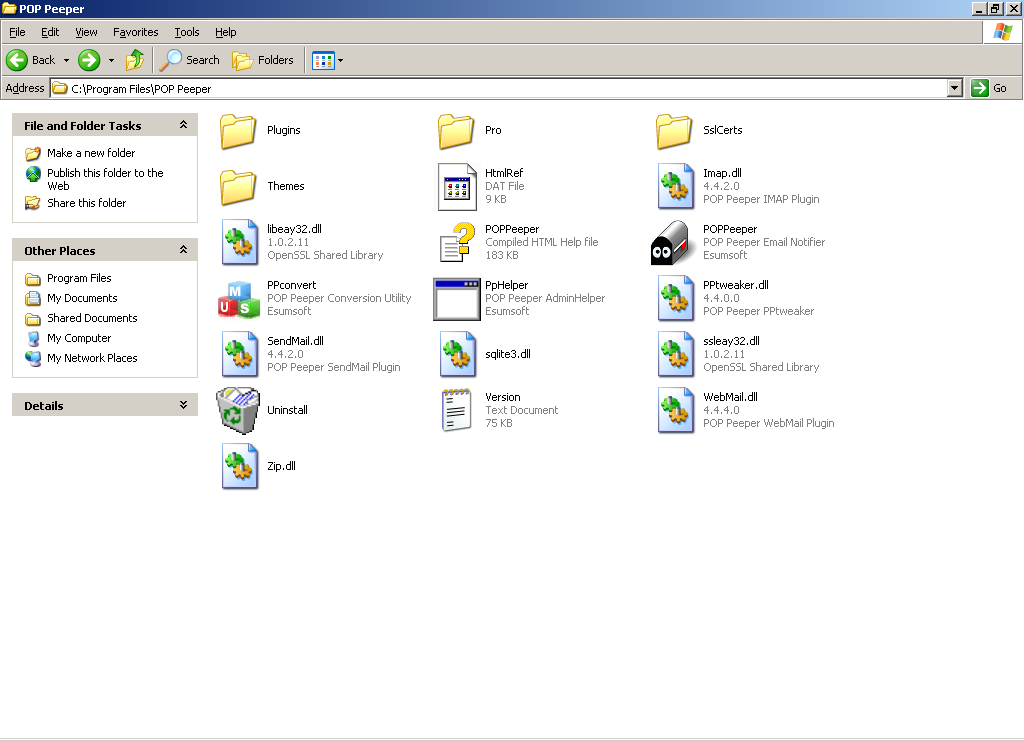Select the PPconvert conversion utility icon
The image size is (1024, 742).
238,298
